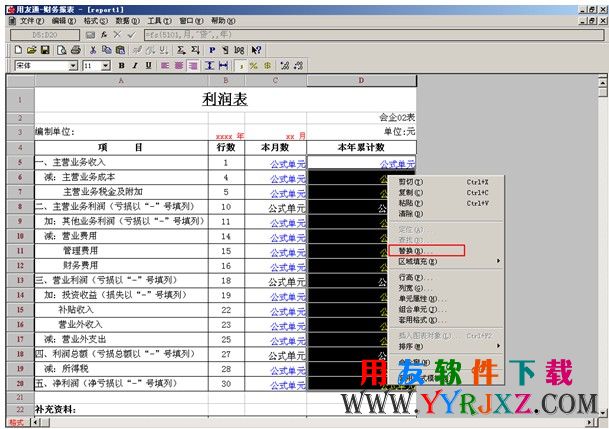Select column A header

tap(121, 80)
